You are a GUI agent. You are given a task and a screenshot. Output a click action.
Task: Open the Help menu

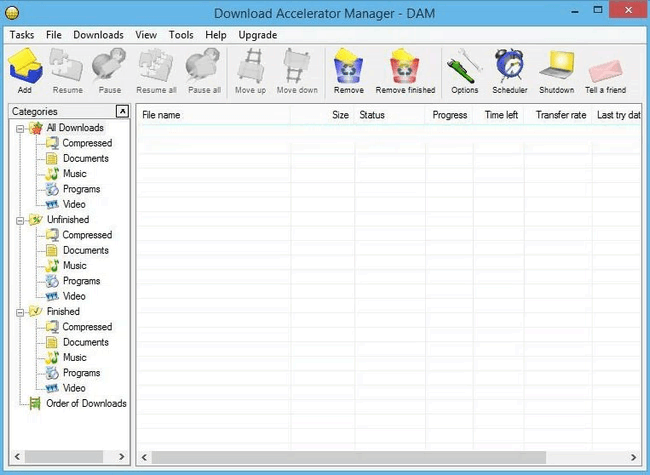[x=216, y=35]
